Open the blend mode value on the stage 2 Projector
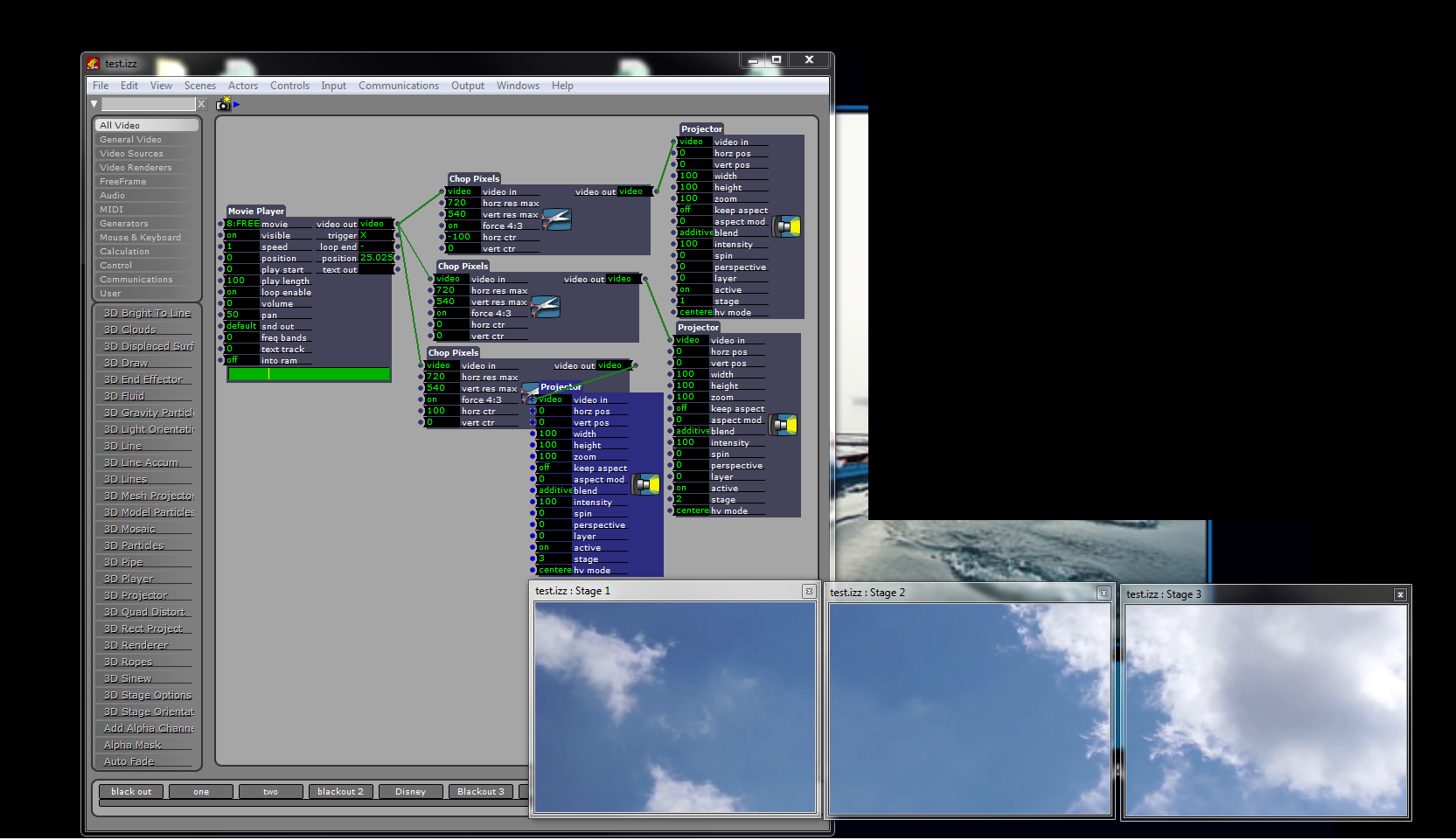 click(692, 431)
